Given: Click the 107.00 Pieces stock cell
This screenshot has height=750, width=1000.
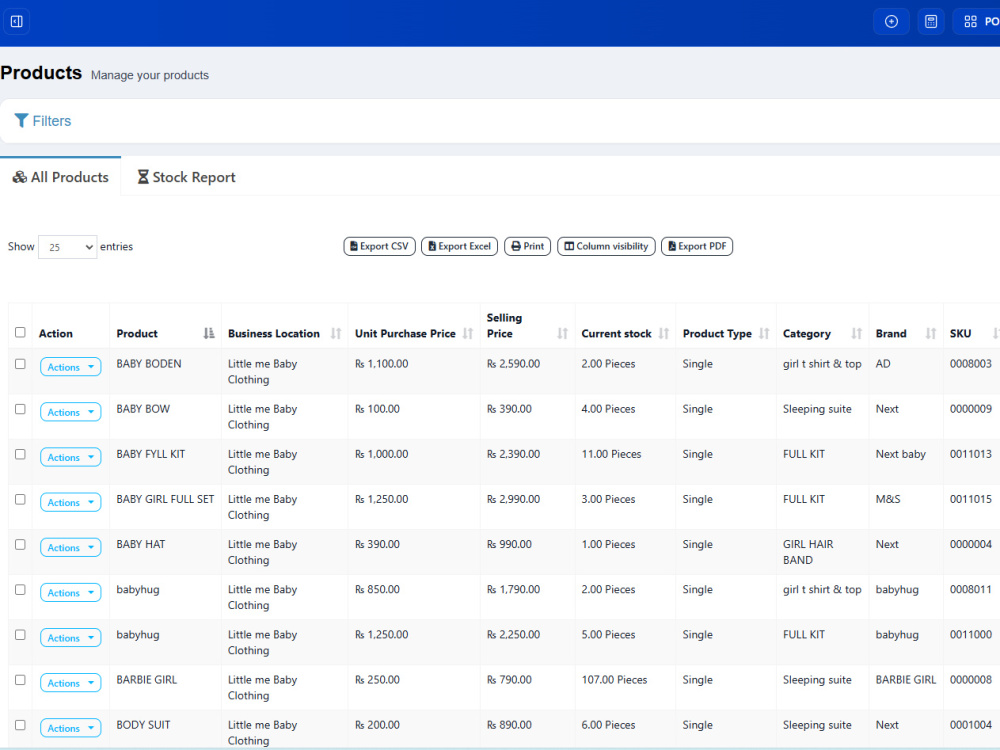Looking at the screenshot, I should (614, 680).
